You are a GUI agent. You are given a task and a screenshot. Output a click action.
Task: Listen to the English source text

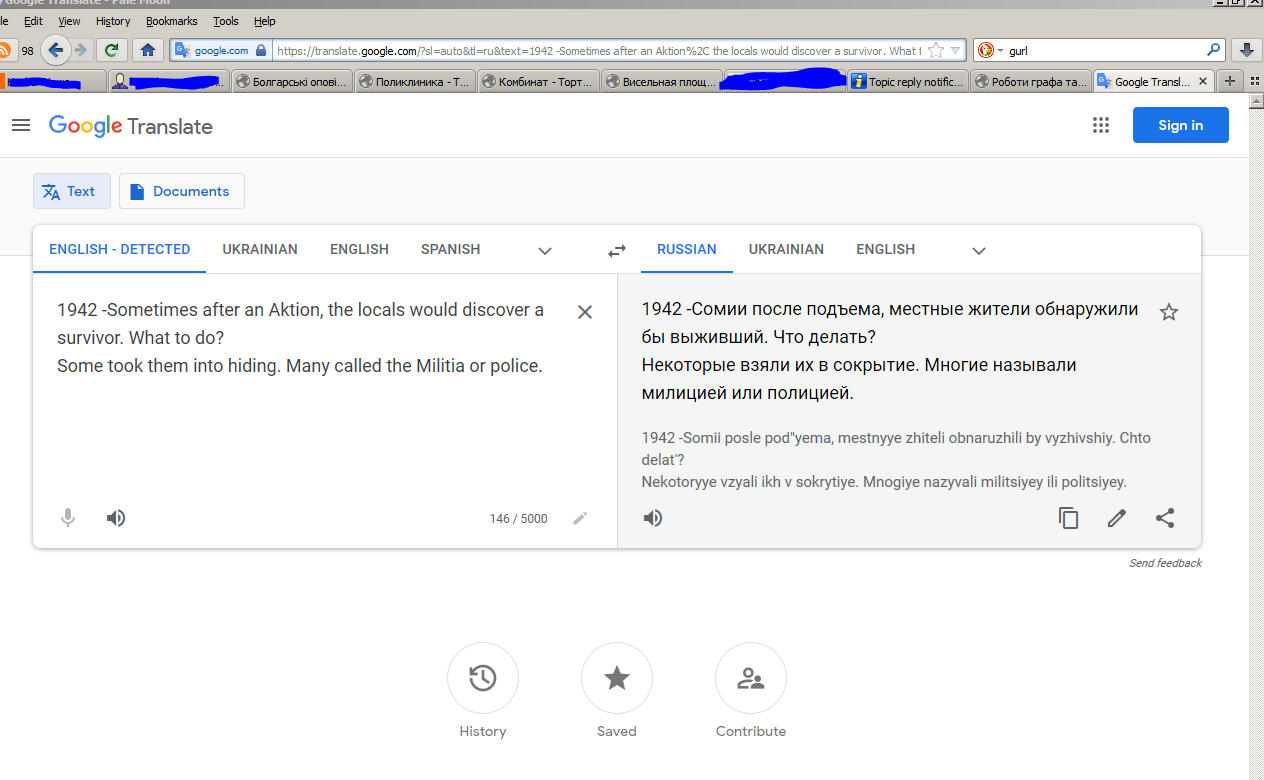click(116, 518)
